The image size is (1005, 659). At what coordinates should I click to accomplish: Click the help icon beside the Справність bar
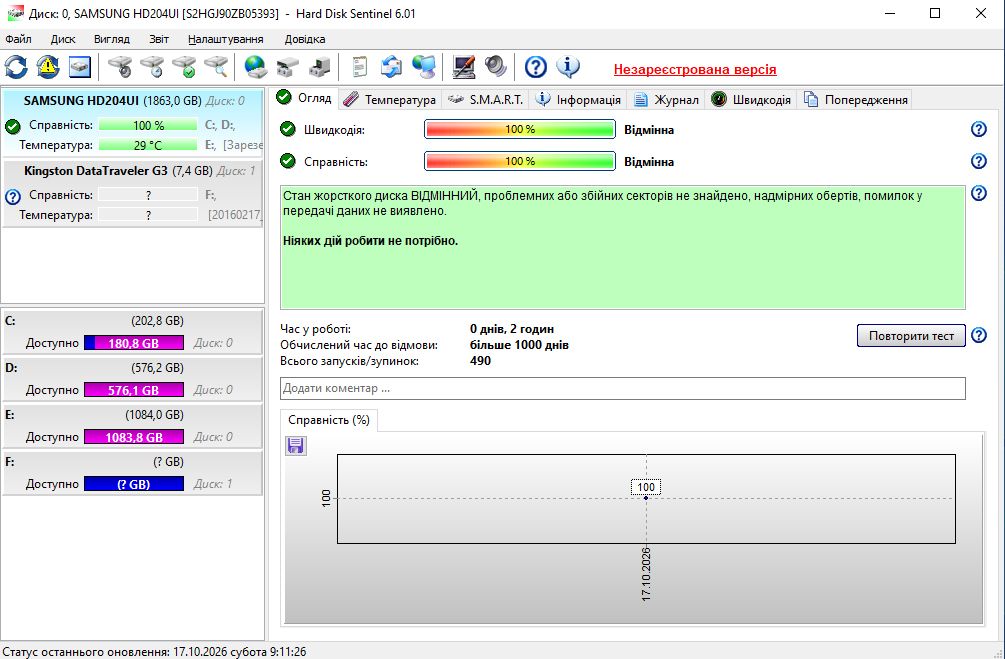[979, 161]
